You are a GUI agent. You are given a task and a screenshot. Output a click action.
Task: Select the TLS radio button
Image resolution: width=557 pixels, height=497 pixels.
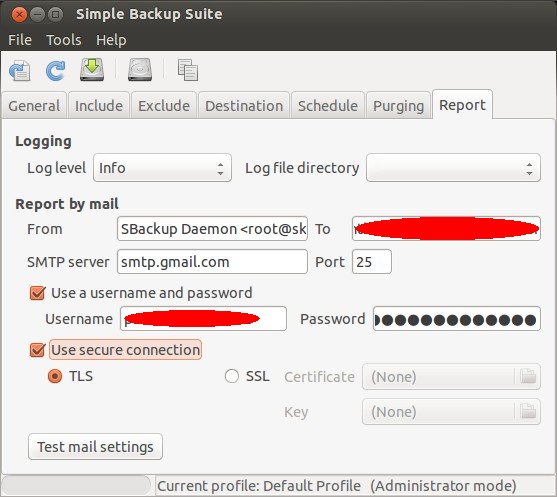click(x=55, y=376)
